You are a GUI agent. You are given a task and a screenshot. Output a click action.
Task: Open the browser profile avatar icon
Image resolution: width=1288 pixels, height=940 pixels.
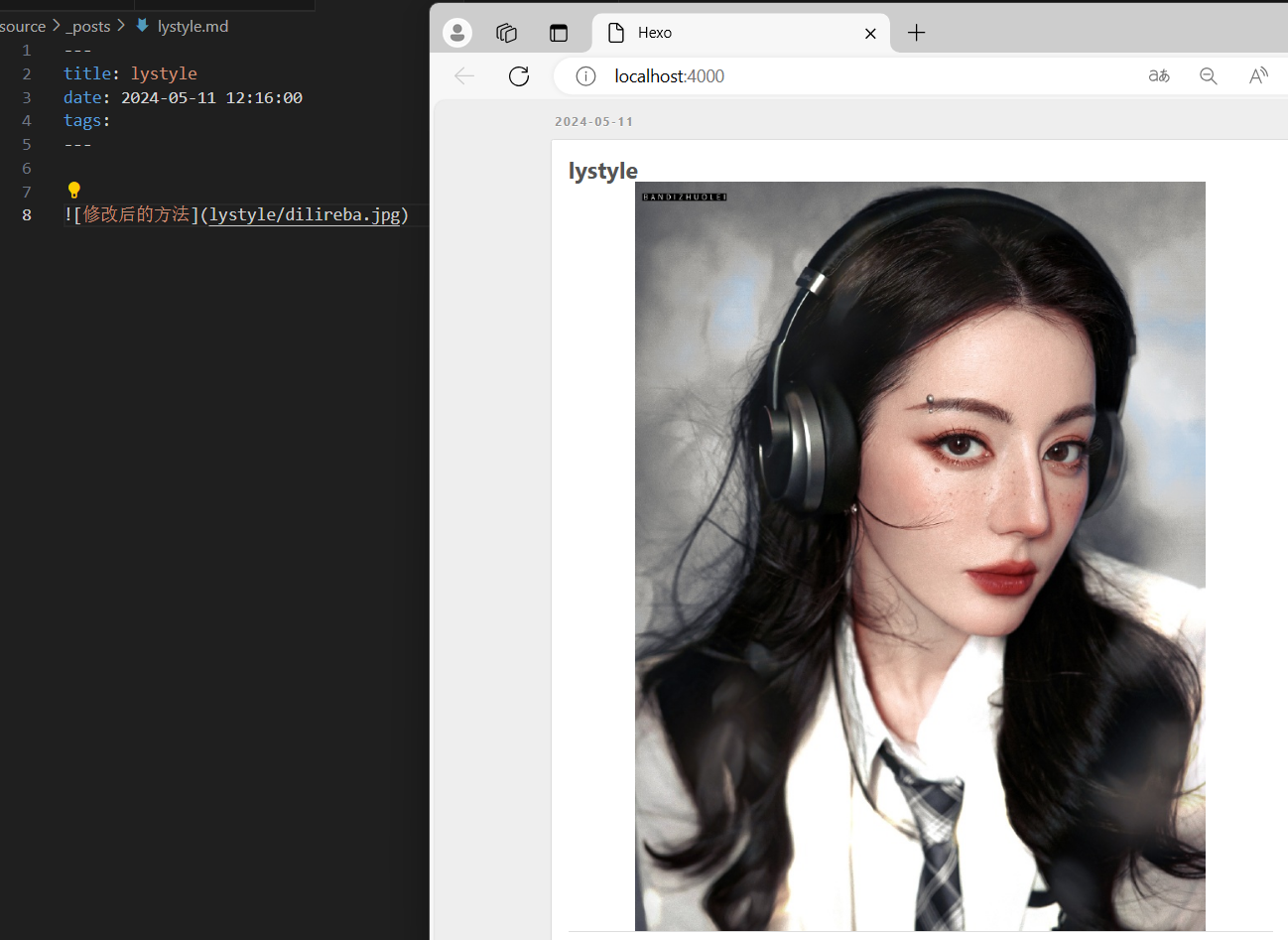click(x=457, y=33)
